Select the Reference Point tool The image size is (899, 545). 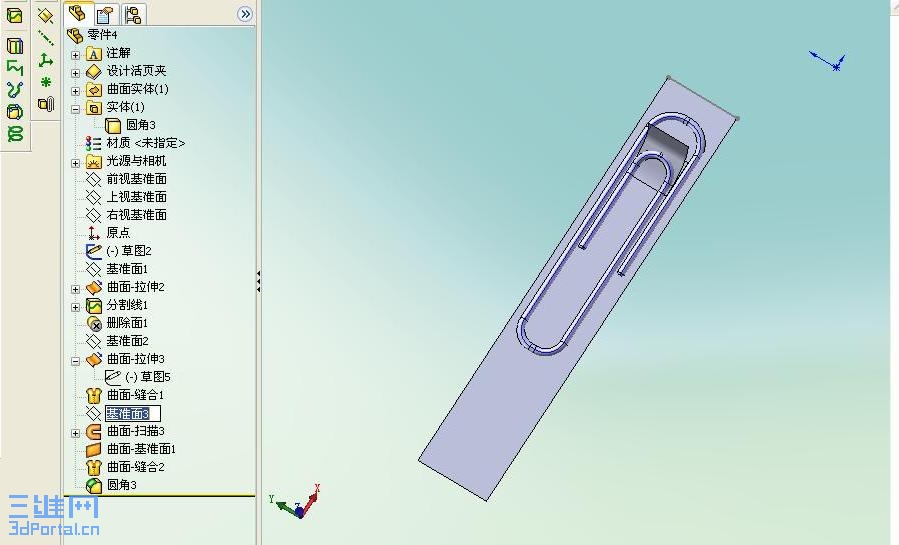tap(46, 82)
